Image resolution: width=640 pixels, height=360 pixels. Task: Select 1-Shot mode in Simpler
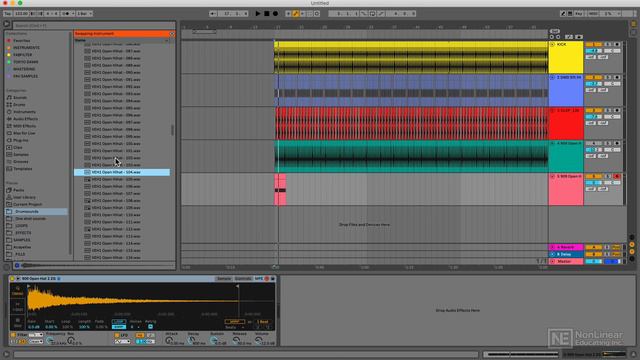(18, 307)
